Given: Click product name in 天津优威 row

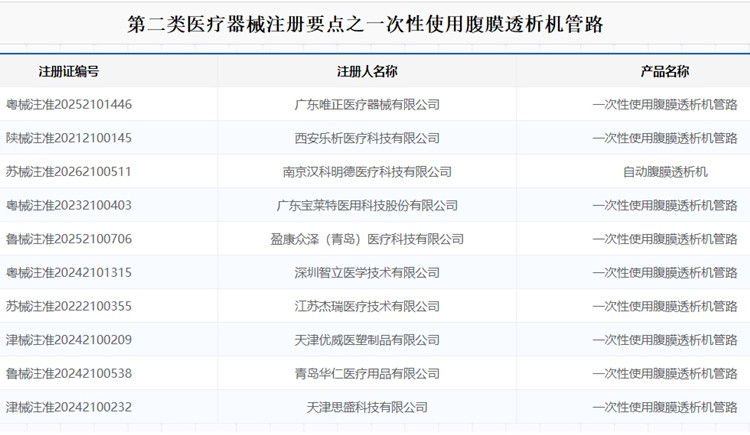Looking at the screenshot, I should [x=665, y=340].
